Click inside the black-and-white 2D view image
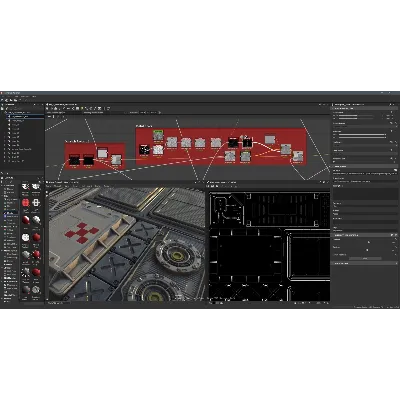 coord(269,246)
